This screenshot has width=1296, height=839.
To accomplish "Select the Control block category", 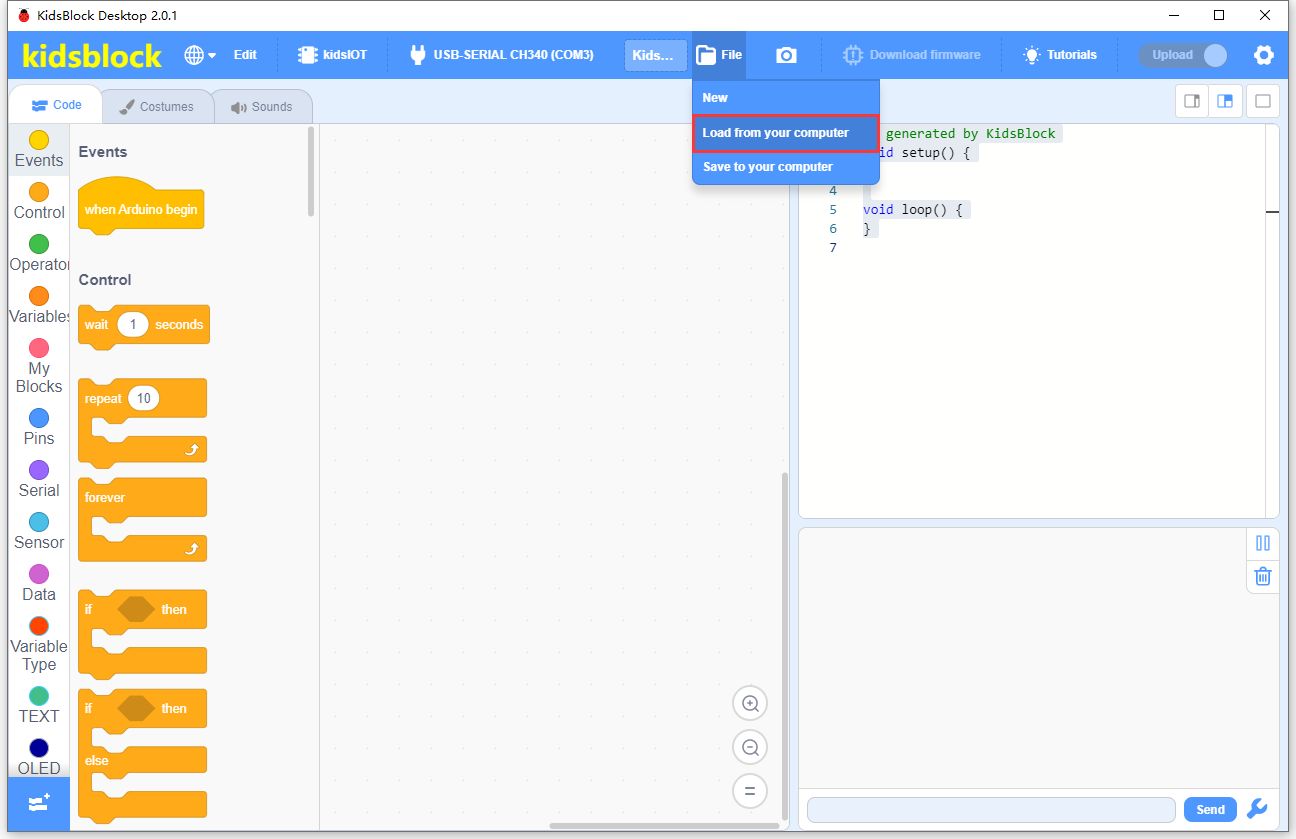I will point(39,202).
